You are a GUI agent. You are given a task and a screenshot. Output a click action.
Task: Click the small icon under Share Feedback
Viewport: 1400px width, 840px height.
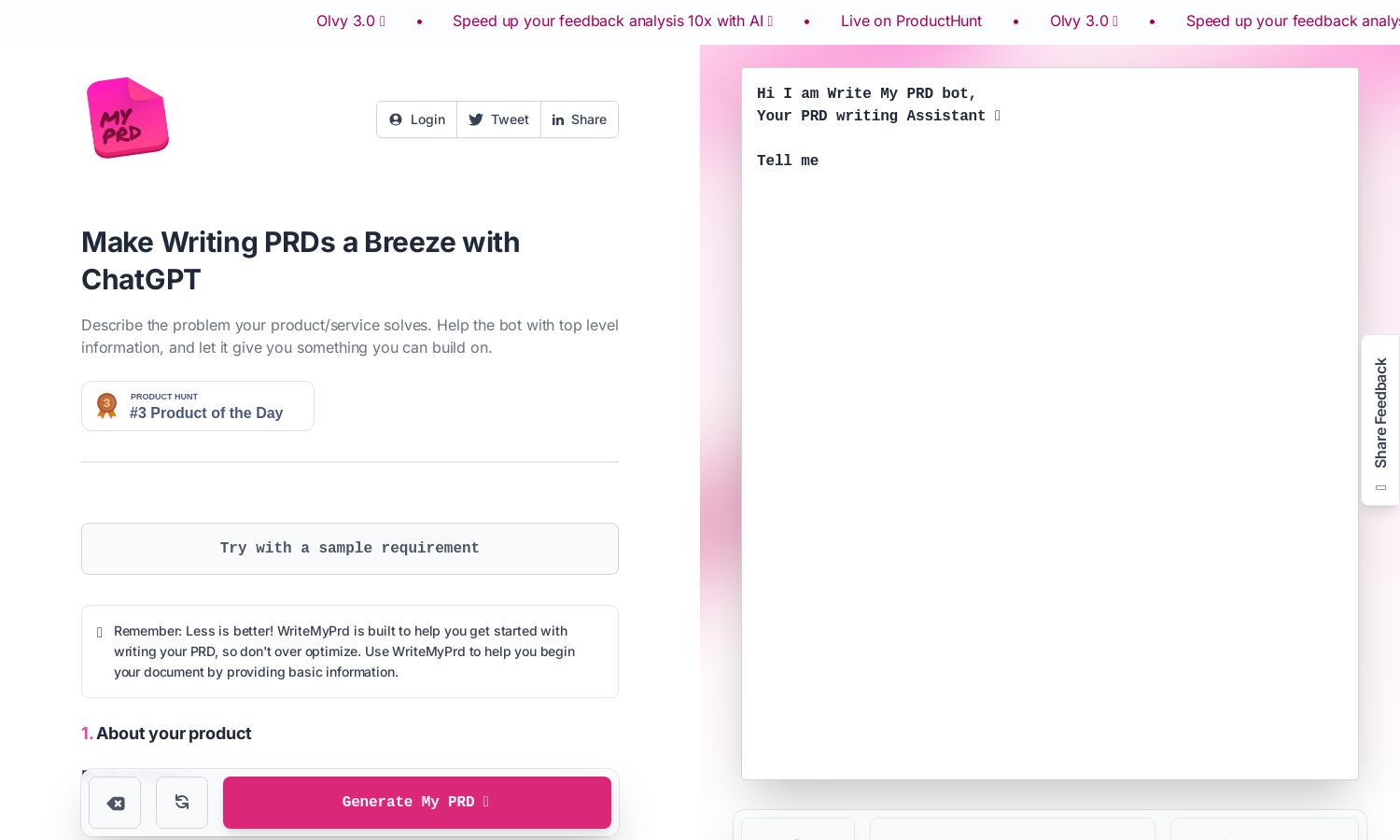(1381, 487)
